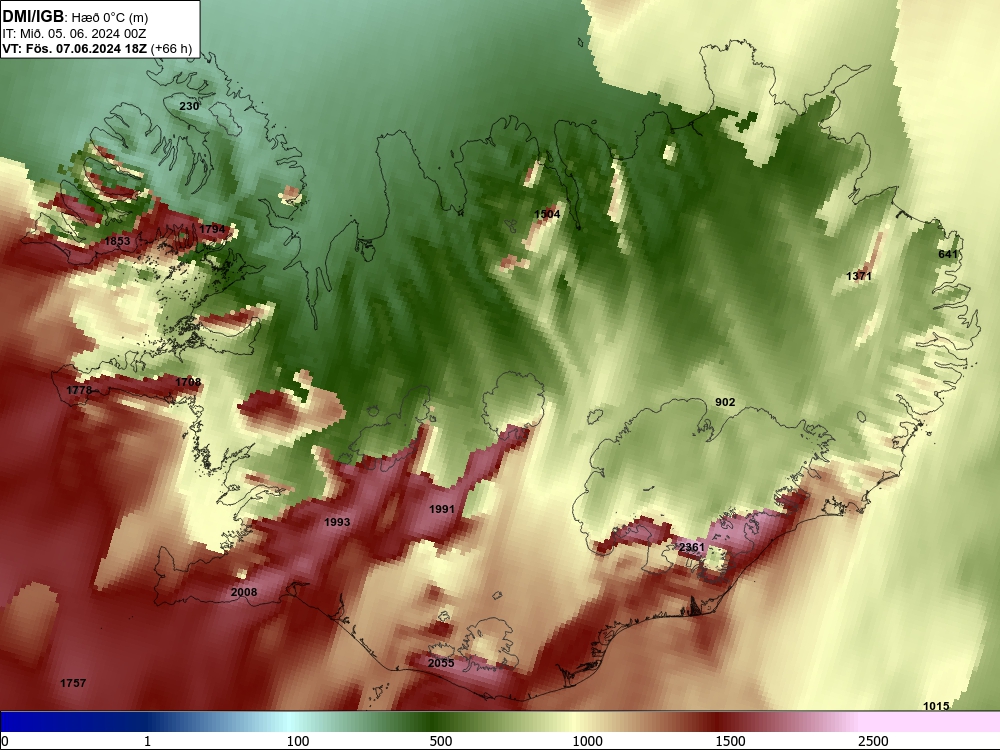This screenshot has width=1000, height=750.
Task: Click the 1757 value over the ocean
Action: tap(73, 684)
